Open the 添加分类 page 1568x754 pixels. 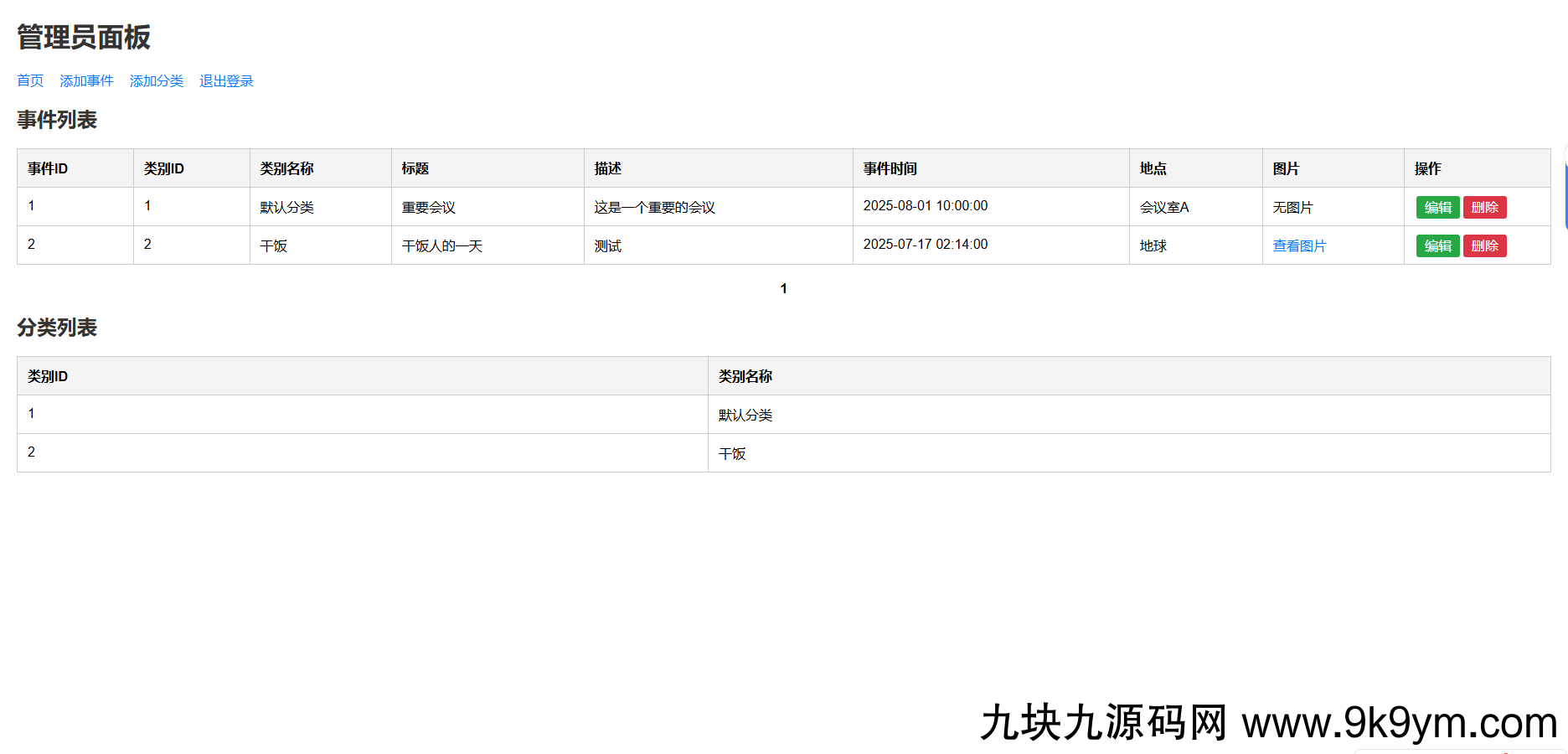click(x=156, y=80)
